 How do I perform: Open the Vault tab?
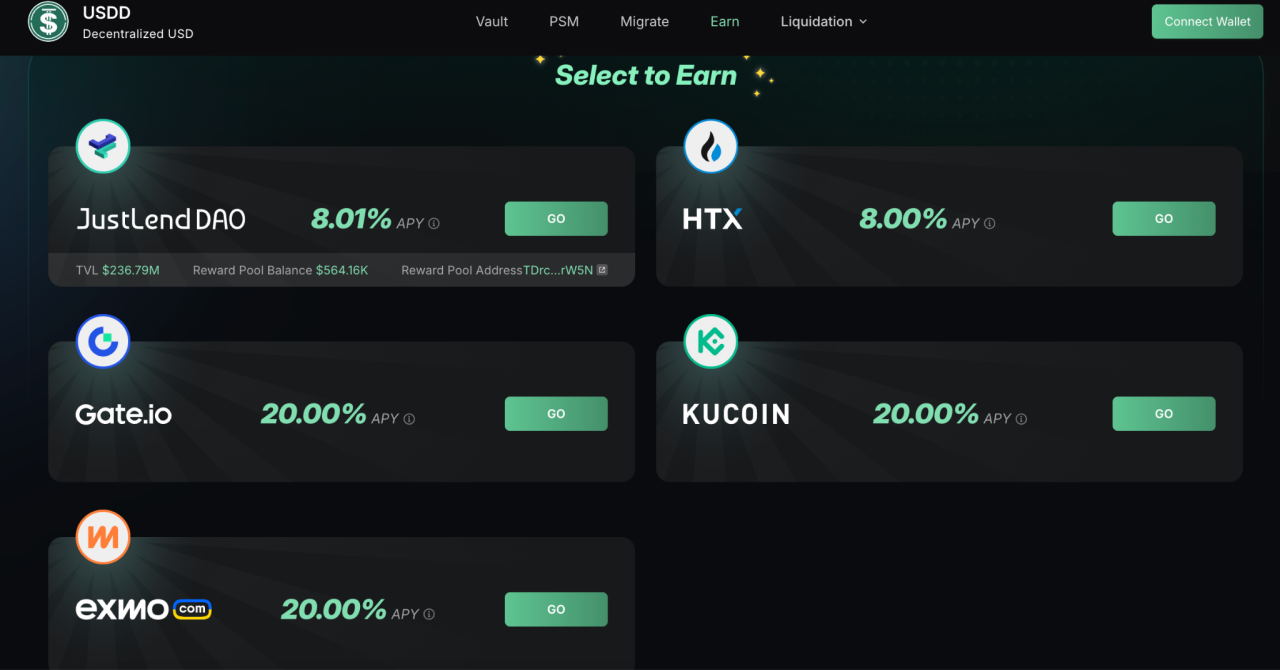[x=492, y=21]
